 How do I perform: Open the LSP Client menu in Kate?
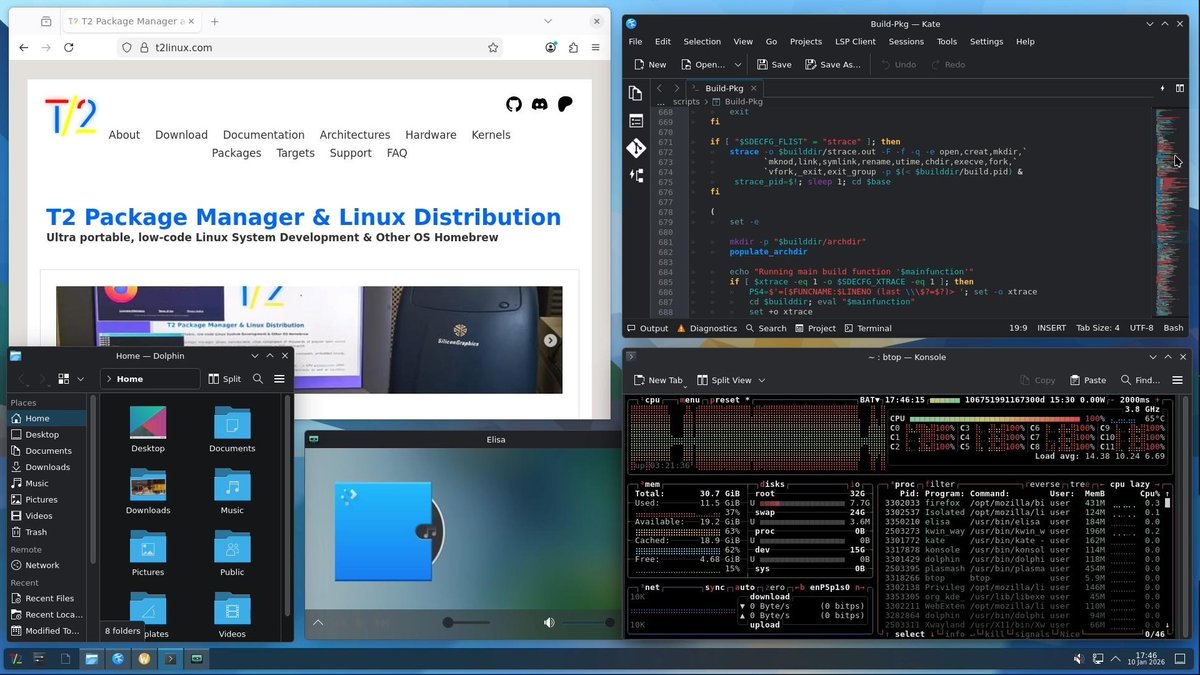coord(855,42)
